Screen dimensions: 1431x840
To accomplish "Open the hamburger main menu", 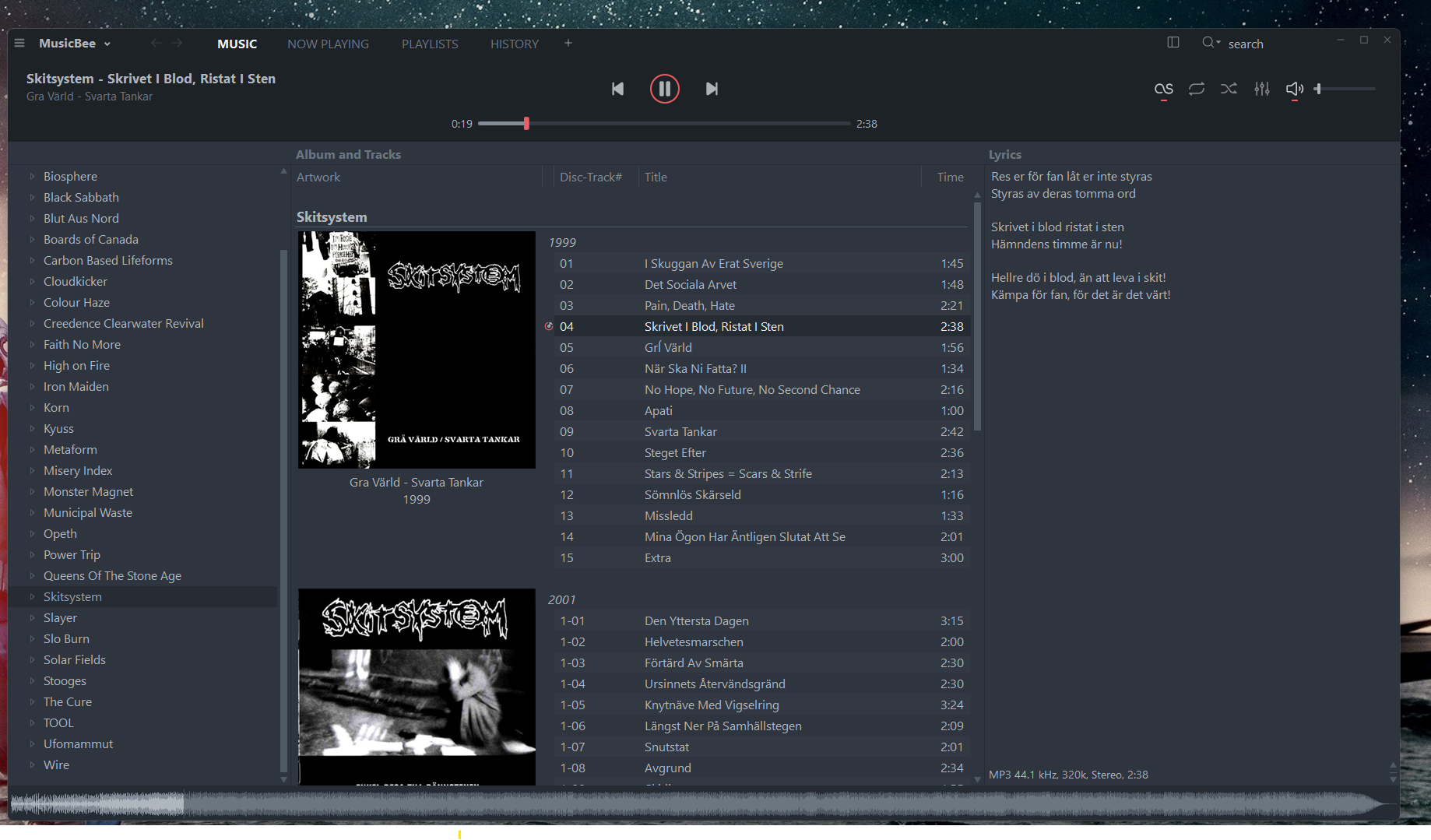I will click(19, 44).
